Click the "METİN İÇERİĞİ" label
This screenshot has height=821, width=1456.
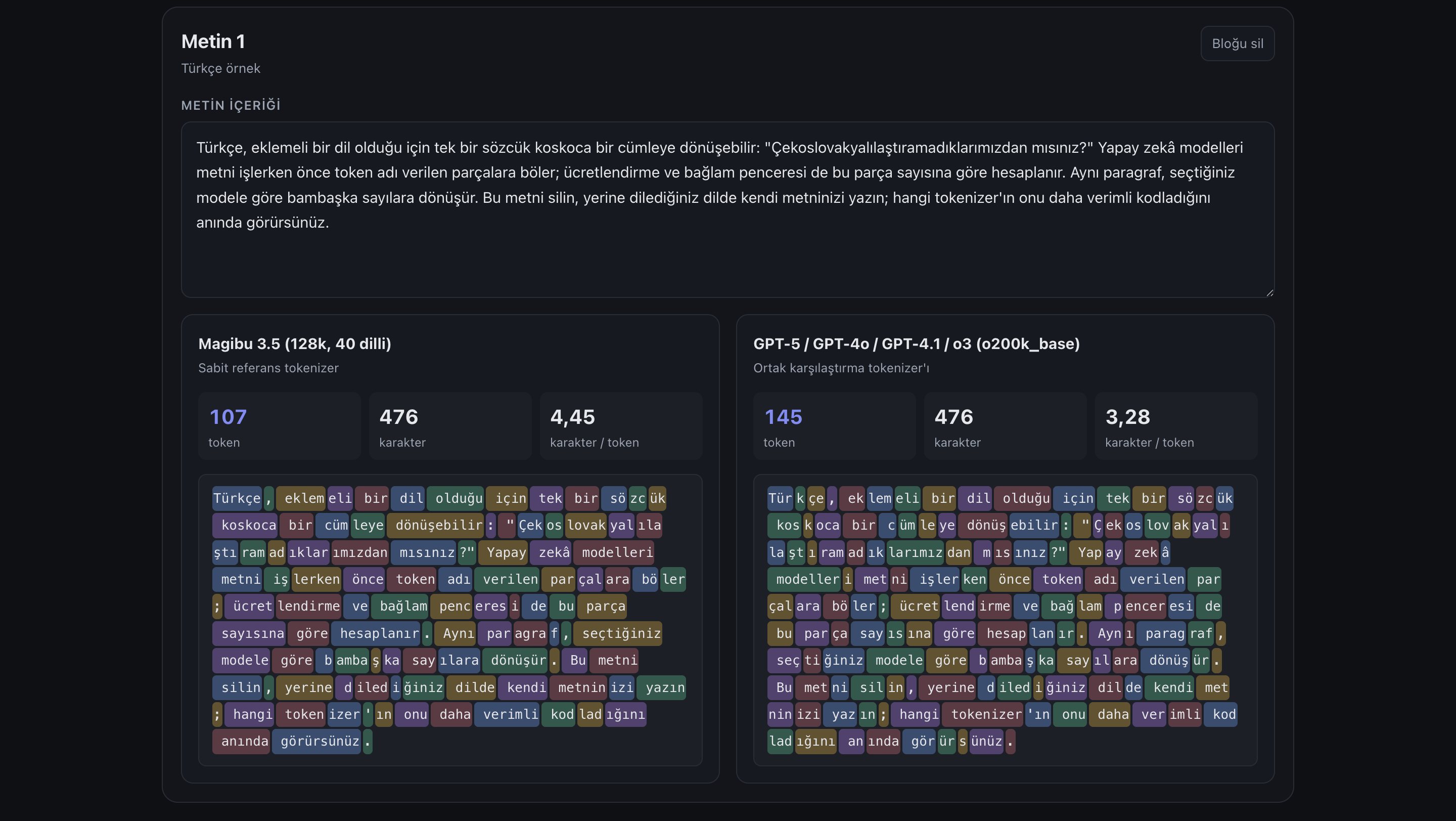[231, 105]
